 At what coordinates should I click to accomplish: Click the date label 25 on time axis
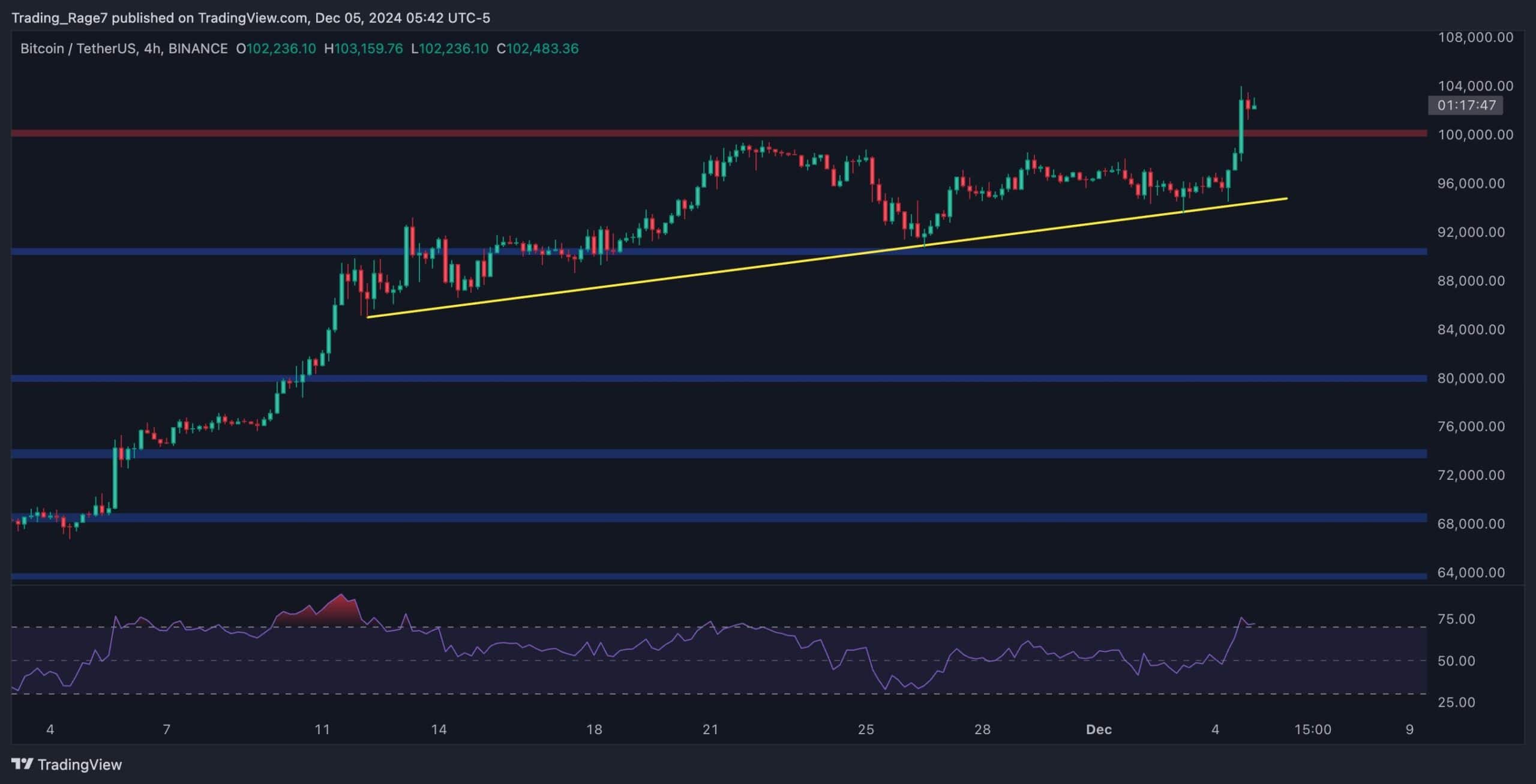coord(866,729)
